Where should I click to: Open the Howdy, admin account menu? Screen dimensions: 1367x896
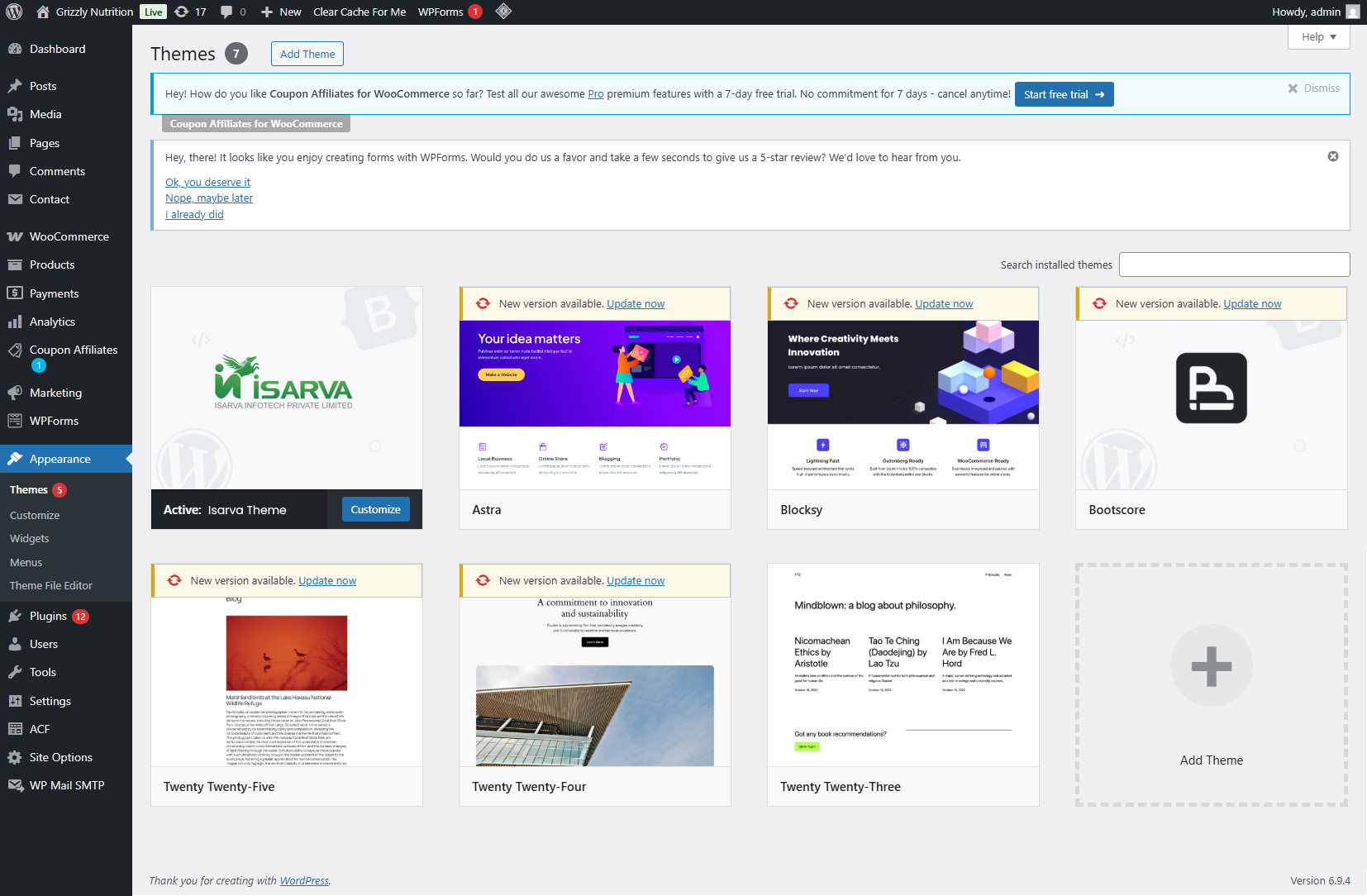1306,12
